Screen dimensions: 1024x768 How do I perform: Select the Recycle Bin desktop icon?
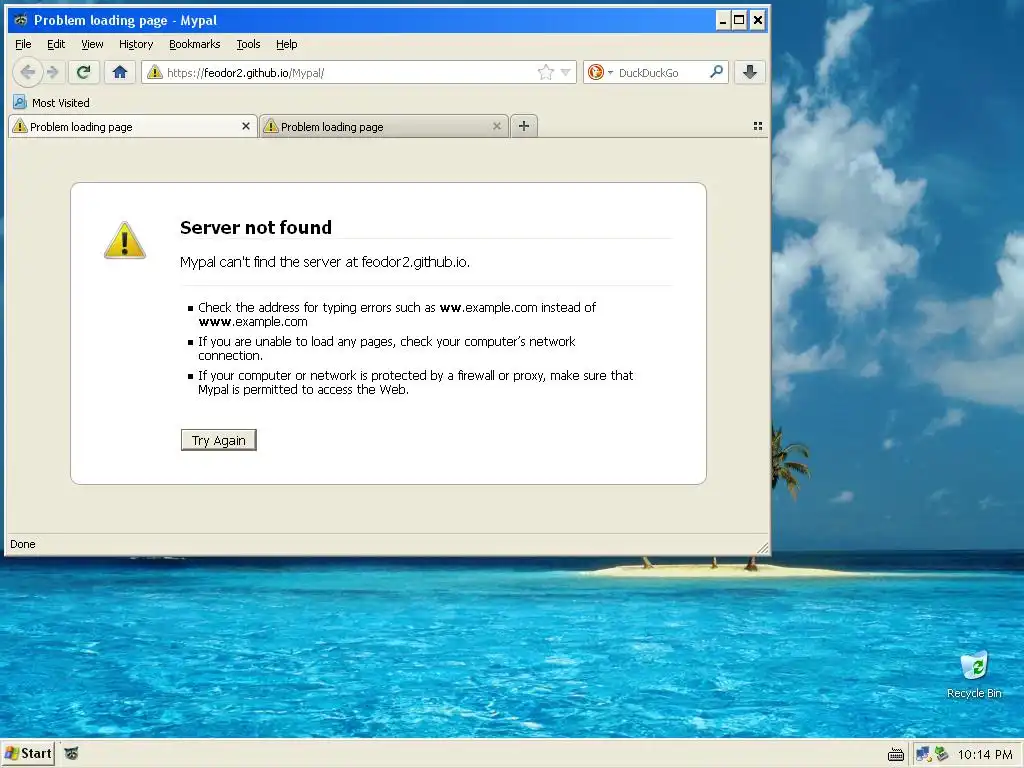(x=974, y=674)
